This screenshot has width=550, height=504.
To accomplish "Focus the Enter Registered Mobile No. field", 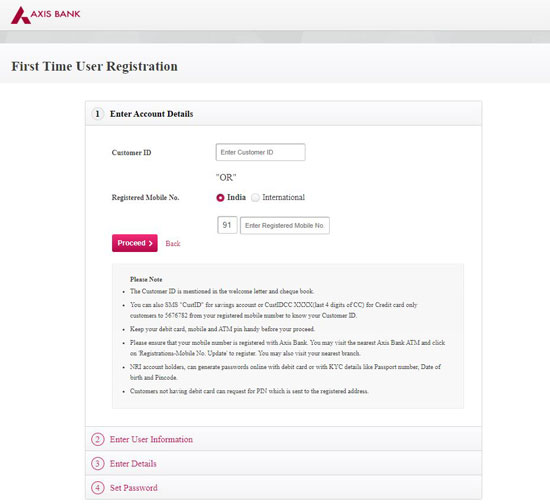I will [x=285, y=226].
